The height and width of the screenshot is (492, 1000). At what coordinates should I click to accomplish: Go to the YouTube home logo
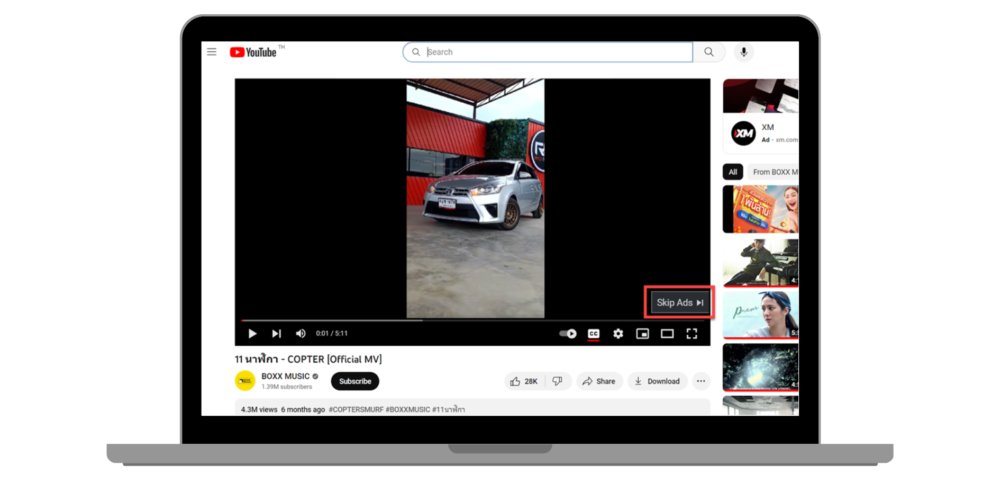[253, 52]
